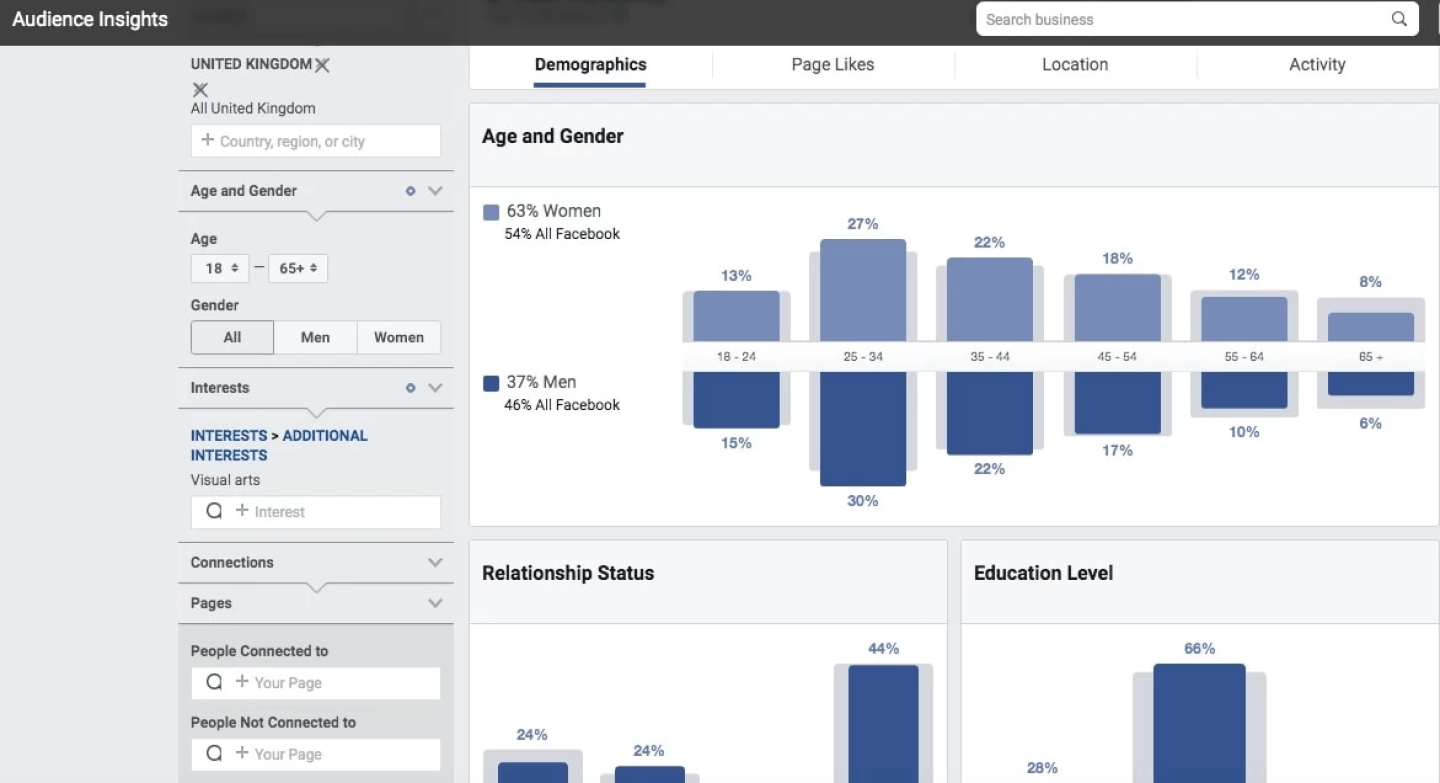Remove United Kingdom location with X icon

(x=322, y=65)
